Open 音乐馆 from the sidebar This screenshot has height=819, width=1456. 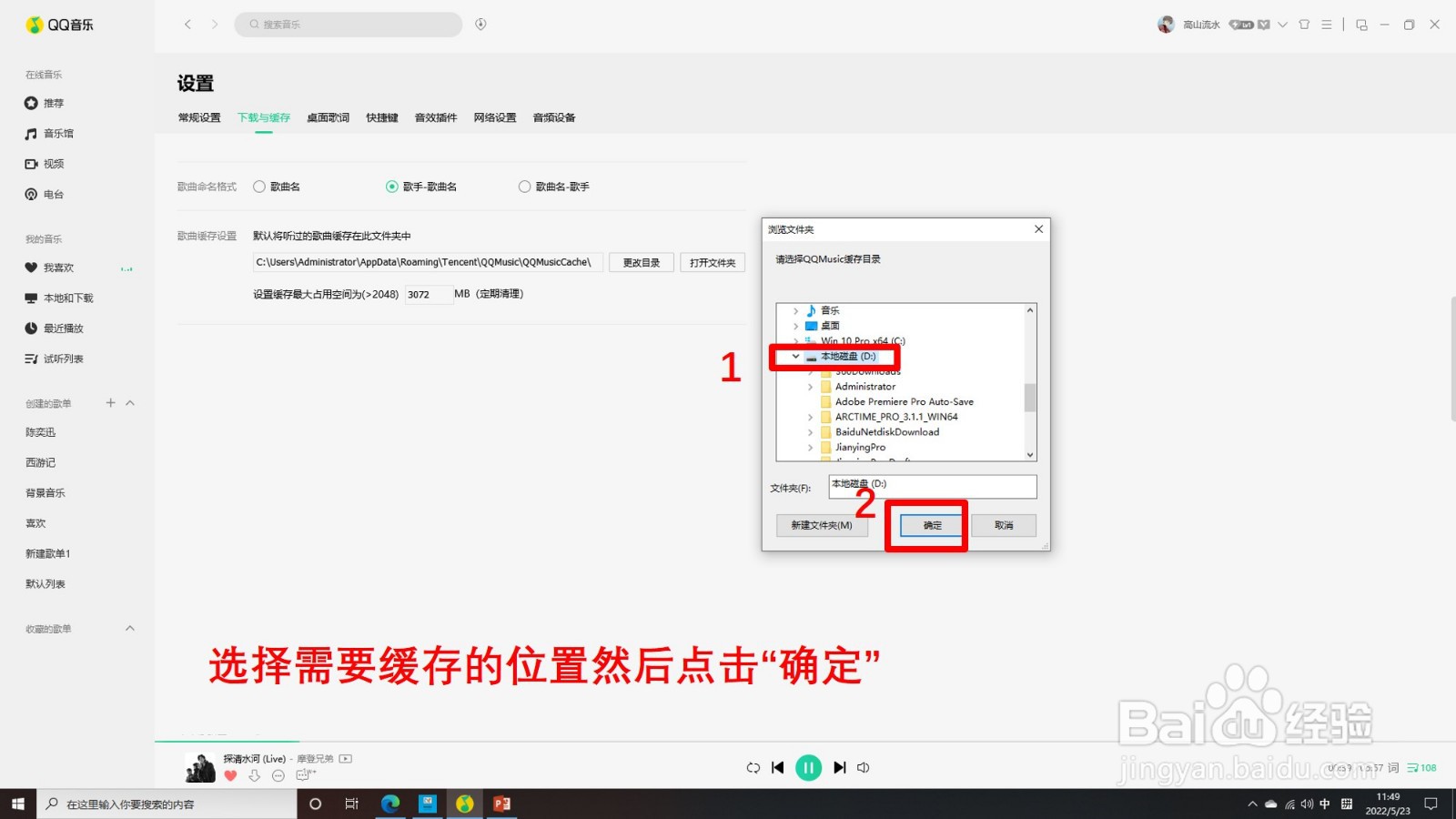[x=49, y=134]
